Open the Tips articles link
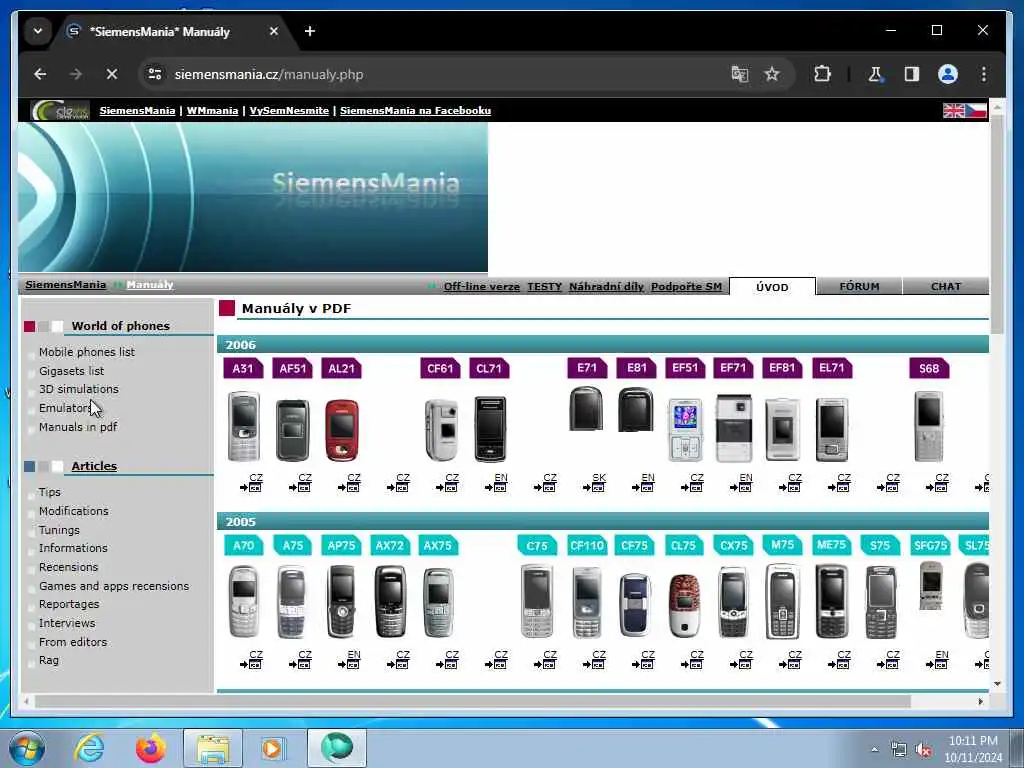The width and height of the screenshot is (1024, 768). click(50, 492)
